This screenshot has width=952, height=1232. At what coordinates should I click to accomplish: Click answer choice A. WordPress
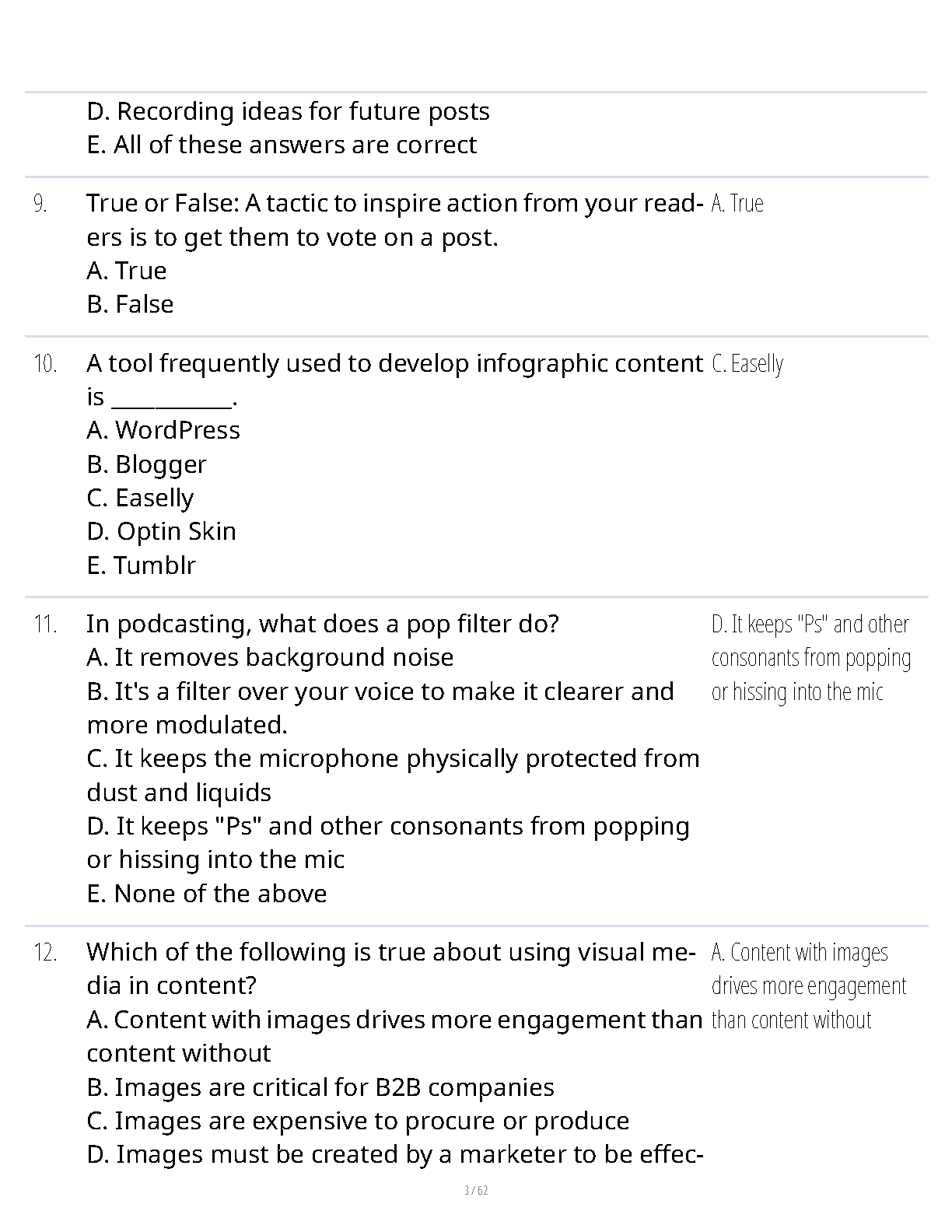tap(163, 430)
